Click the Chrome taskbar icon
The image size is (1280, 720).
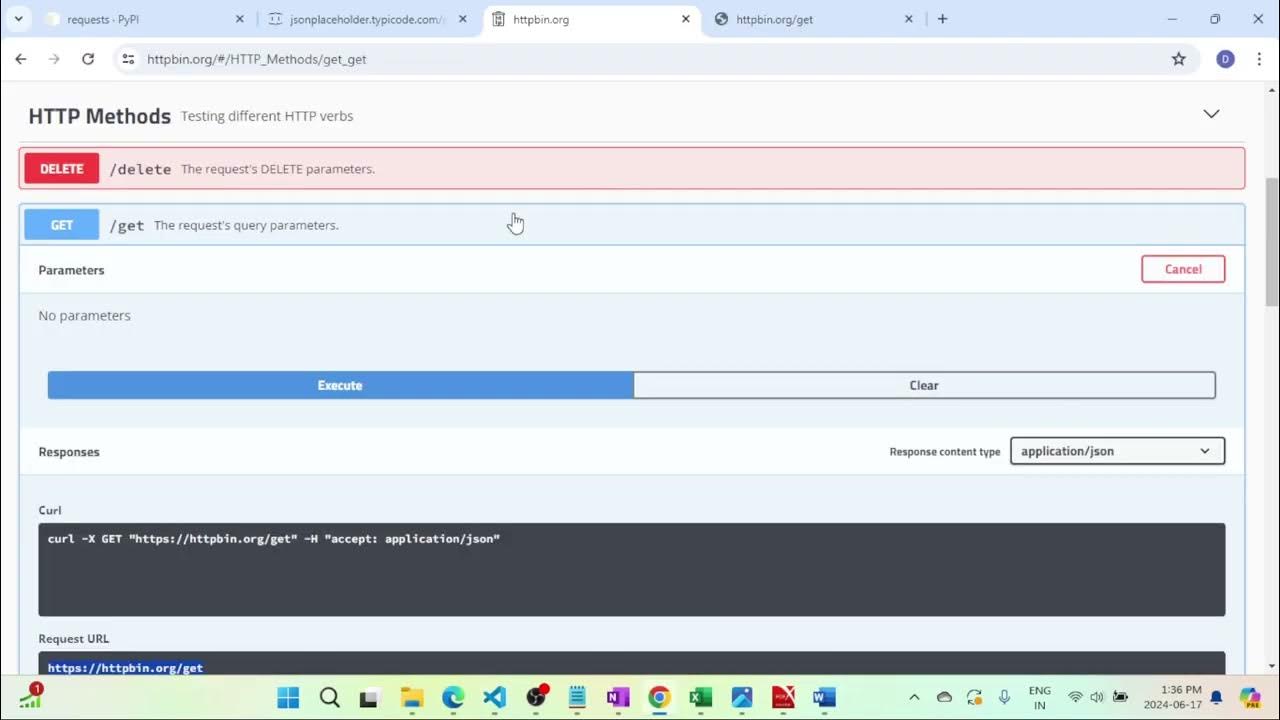pos(659,697)
